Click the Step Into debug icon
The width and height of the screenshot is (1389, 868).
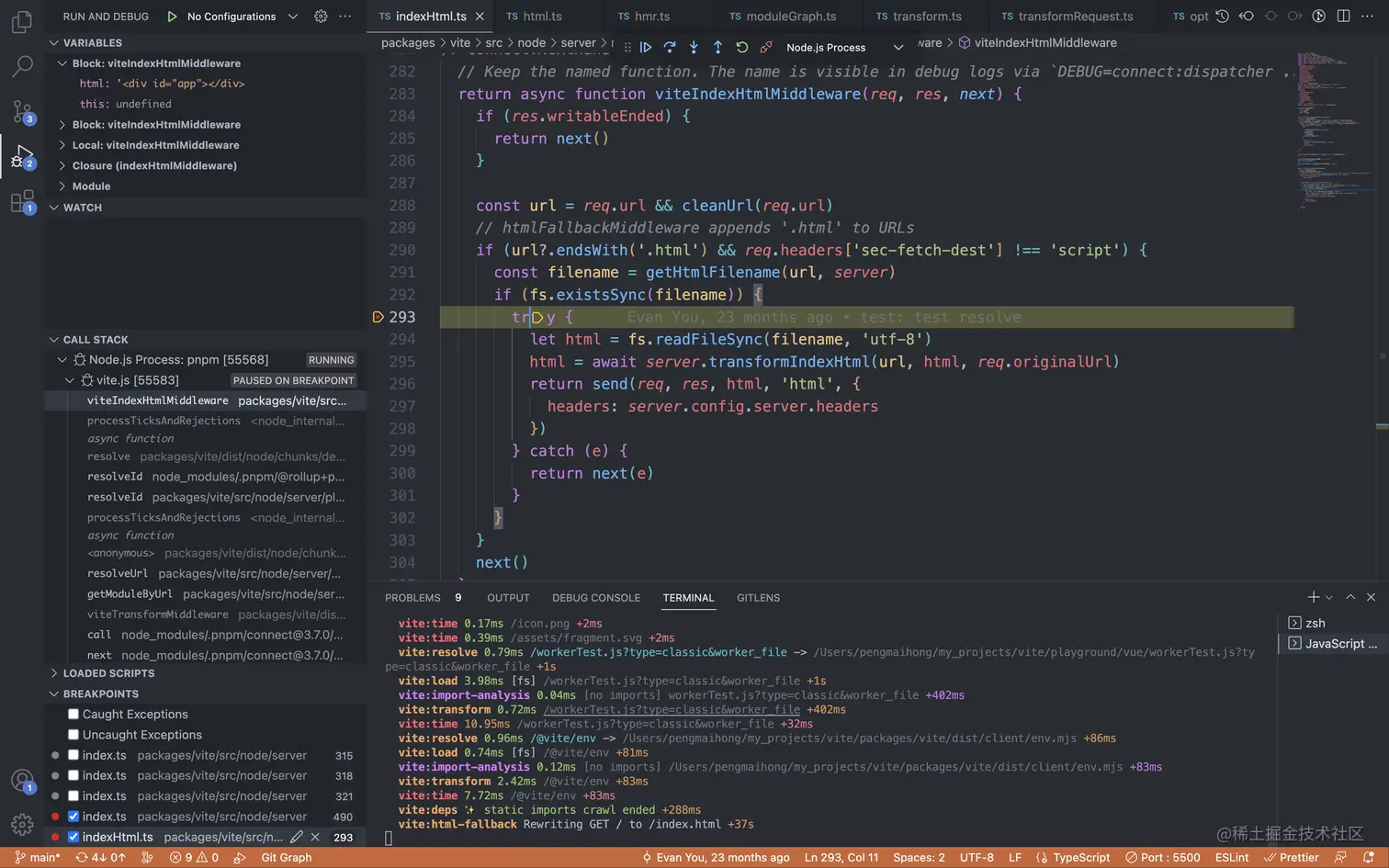(x=694, y=47)
